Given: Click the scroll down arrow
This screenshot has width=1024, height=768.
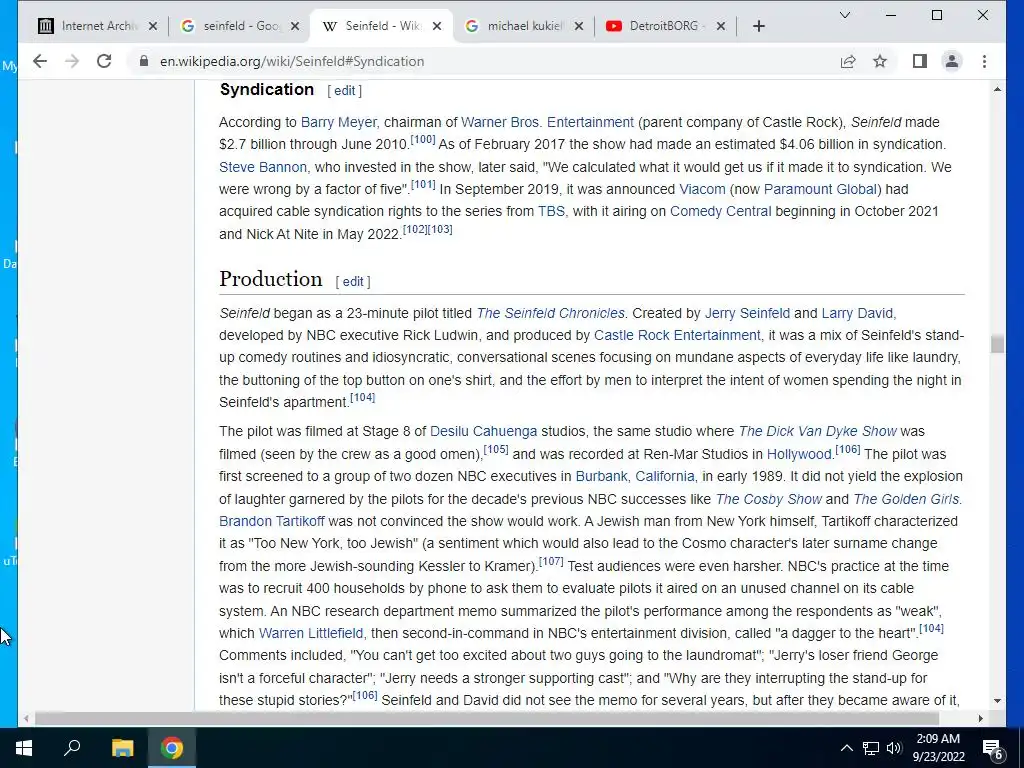Looking at the screenshot, I should [x=997, y=701].
